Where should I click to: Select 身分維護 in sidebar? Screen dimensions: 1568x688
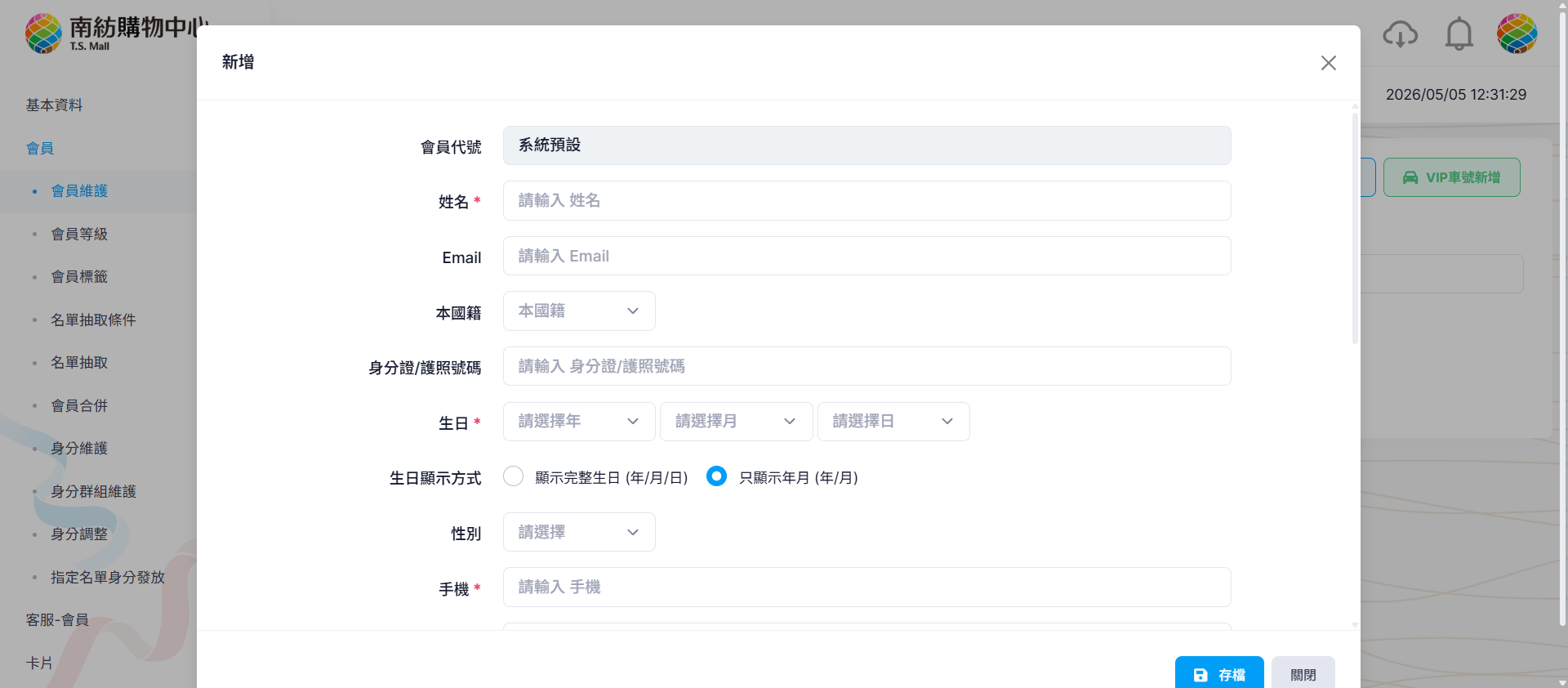79,449
